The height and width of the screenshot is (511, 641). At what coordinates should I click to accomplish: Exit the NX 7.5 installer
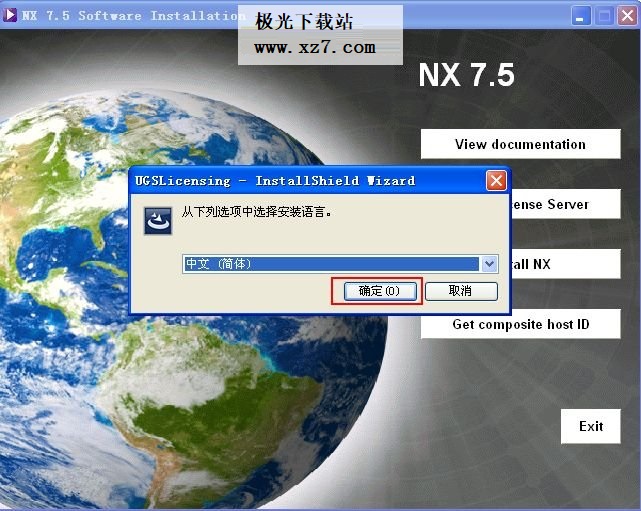(x=591, y=426)
